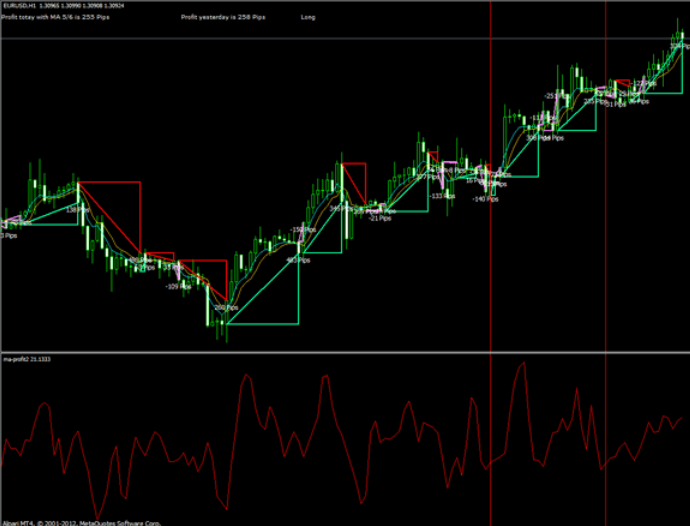Select "Profit today with MA 5/6 is 255 Pips" label
Image resolution: width=690 pixels, height=526 pixels.
55,18
